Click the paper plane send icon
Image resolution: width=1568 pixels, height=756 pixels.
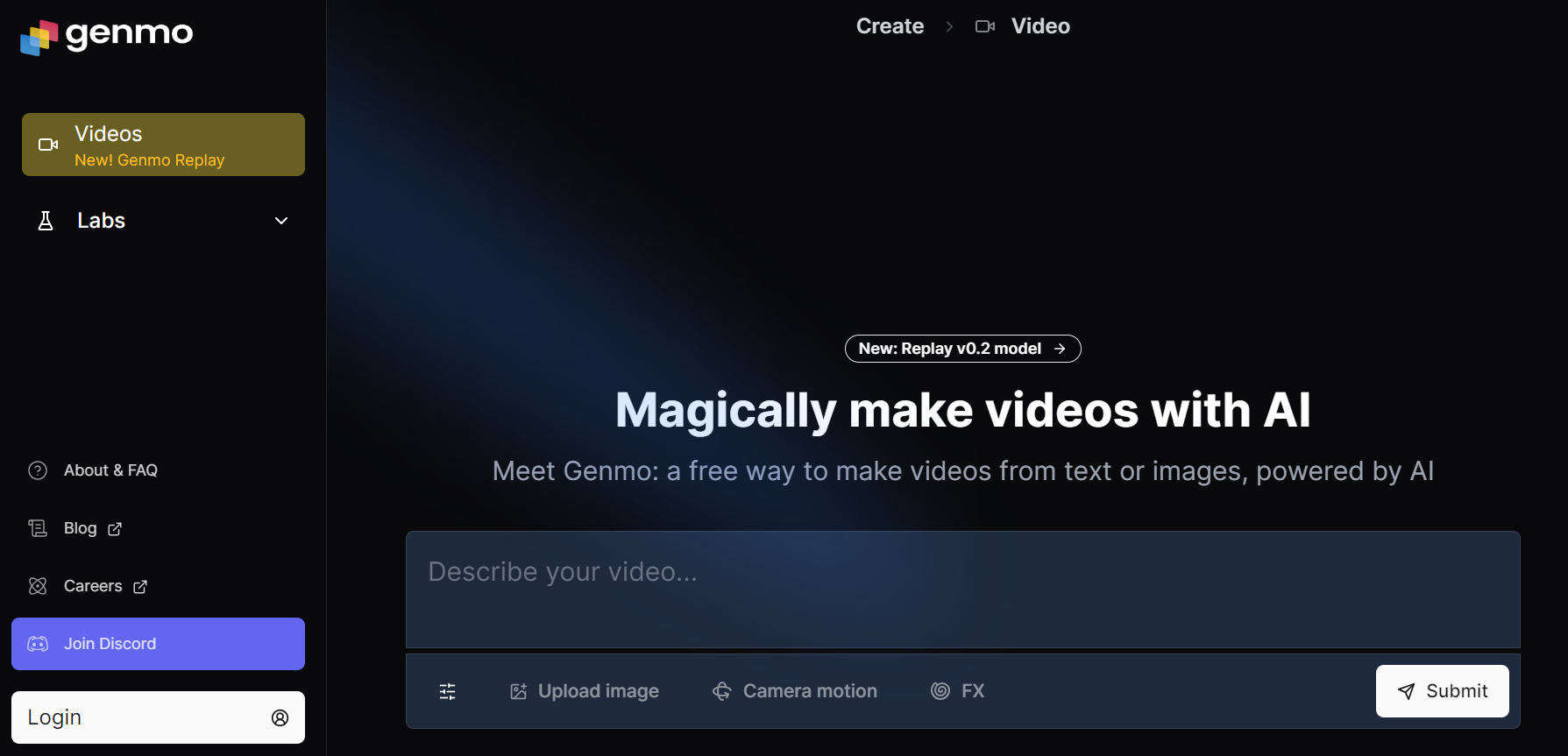[1406, 691]
